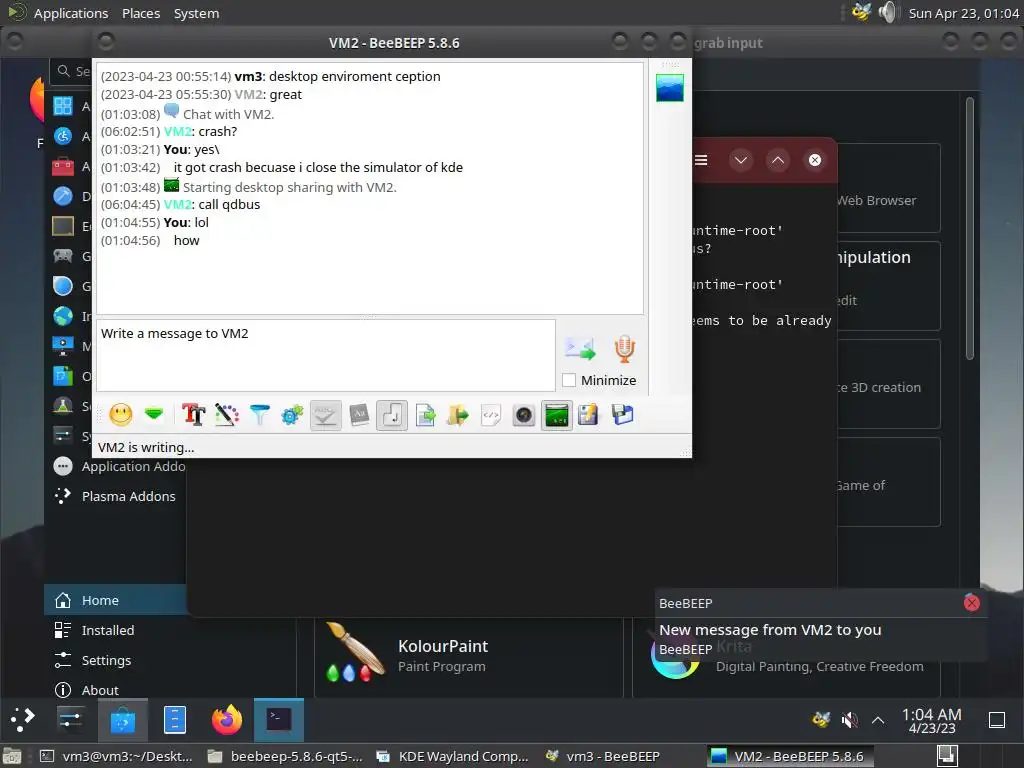Click the hamburger menu in red terminal window
The image size is (1024, 768).
tap(701, 160)
